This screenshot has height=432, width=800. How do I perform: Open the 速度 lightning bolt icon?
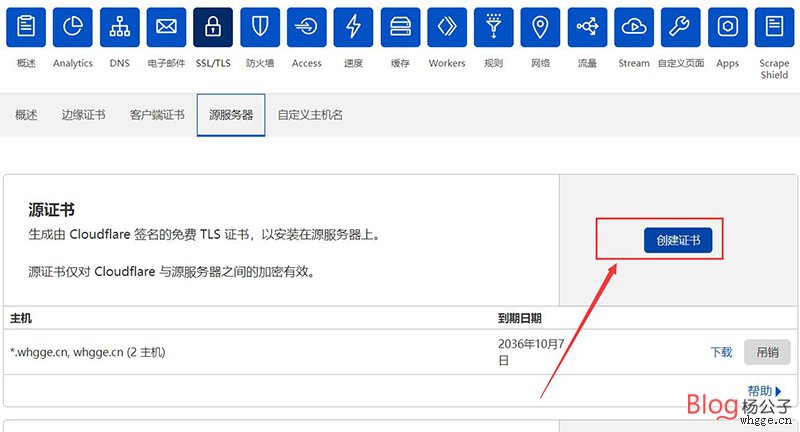(x=353, y=27)
